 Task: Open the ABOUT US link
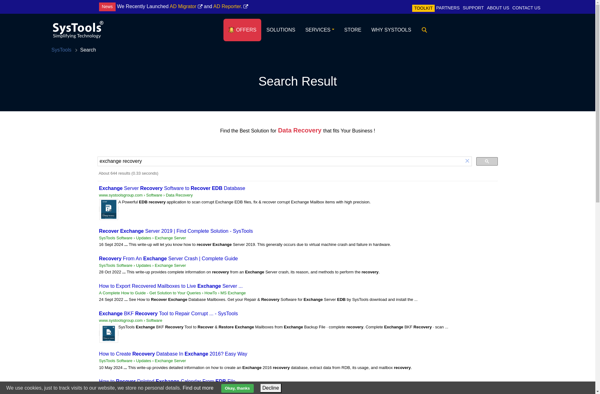tap(498, 8)
